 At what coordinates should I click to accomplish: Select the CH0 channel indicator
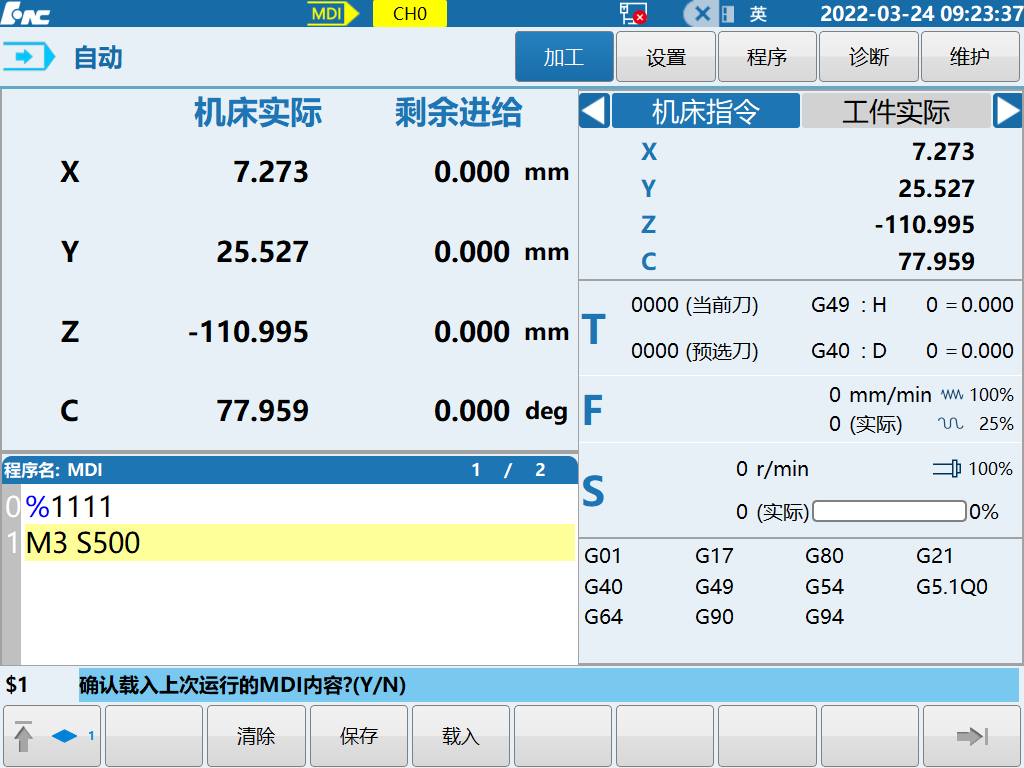409,13
